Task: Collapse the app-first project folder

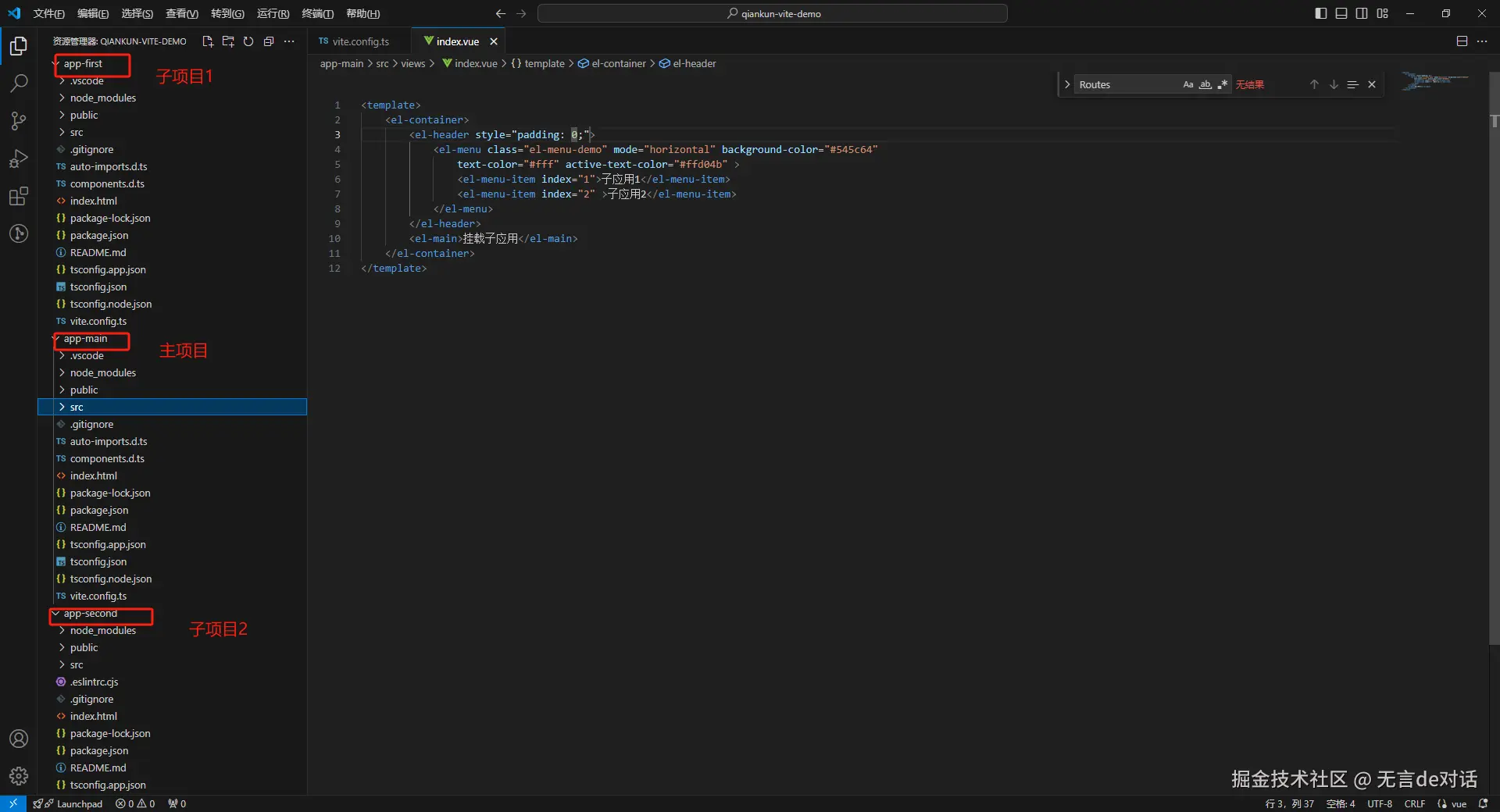Action: (83, 64)
